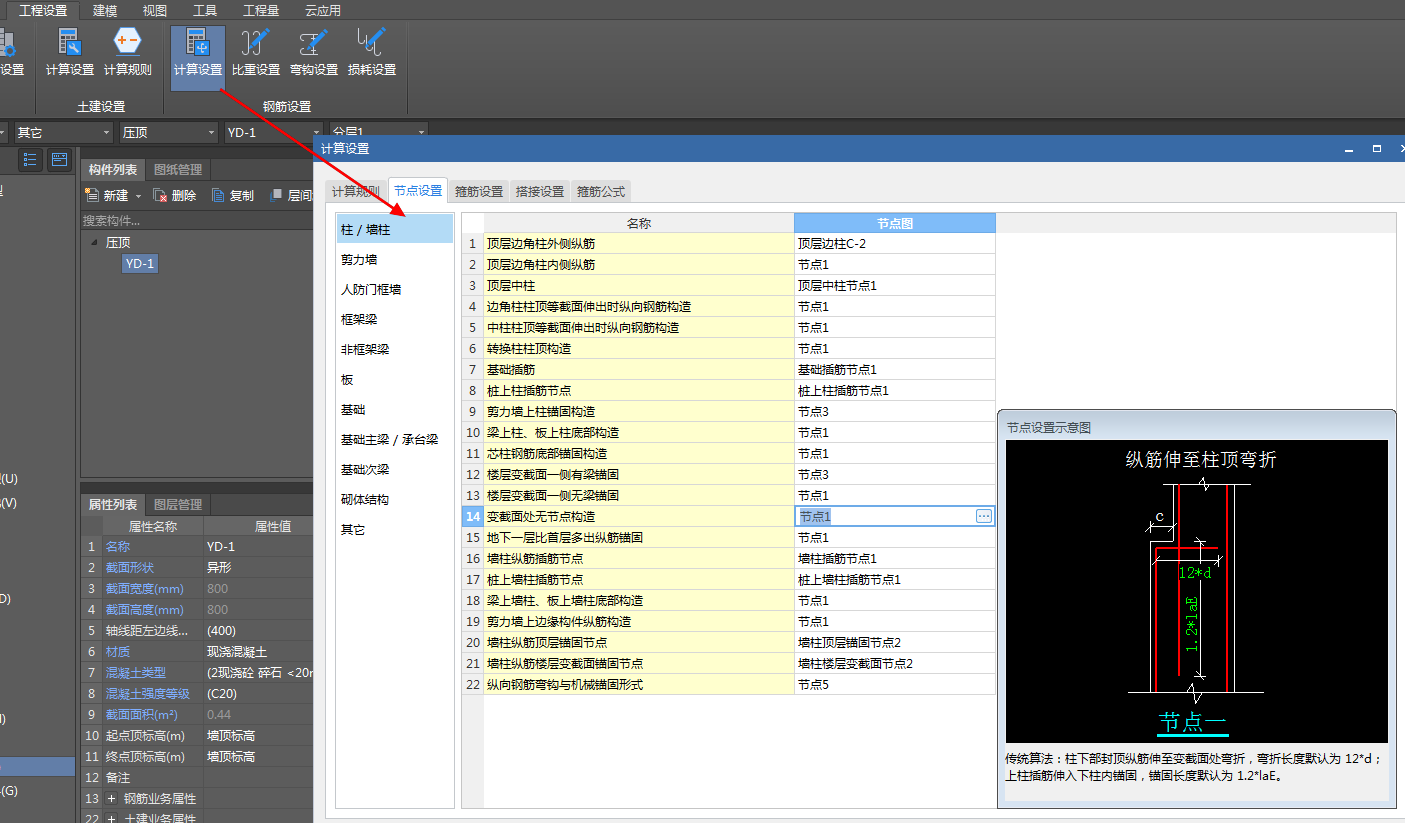Select 非框架梁 category
1405x823 pixels.
coord(395,349)
